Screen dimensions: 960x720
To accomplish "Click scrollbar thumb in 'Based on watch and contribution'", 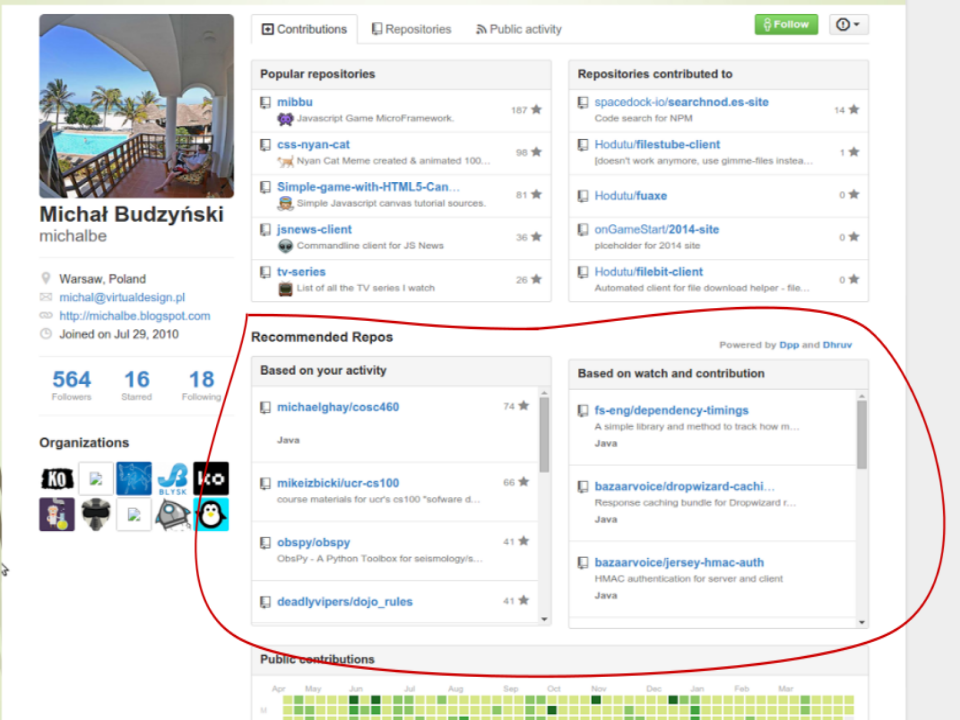I will (862, 435).
